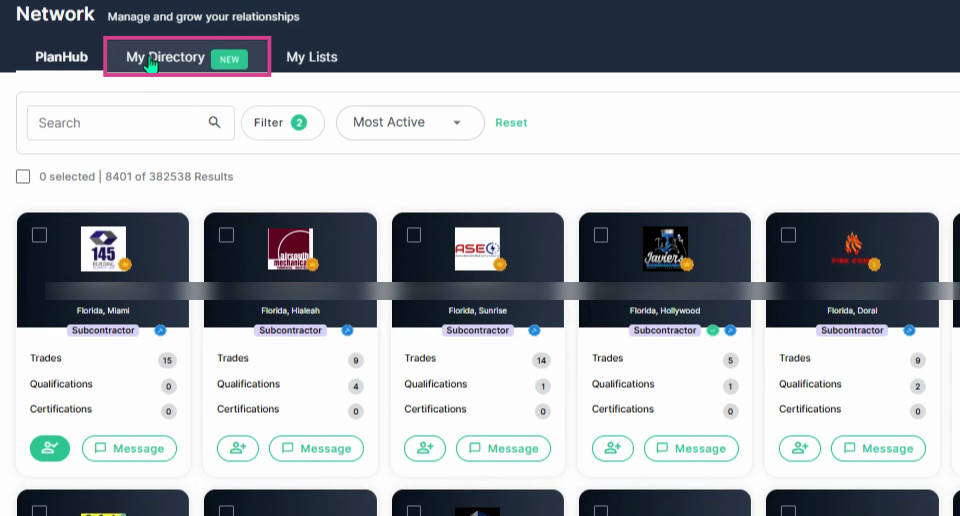960x516 pixels.
Task: Check the Florida, Hollywood card checkbox
Action: pos(601,235)
